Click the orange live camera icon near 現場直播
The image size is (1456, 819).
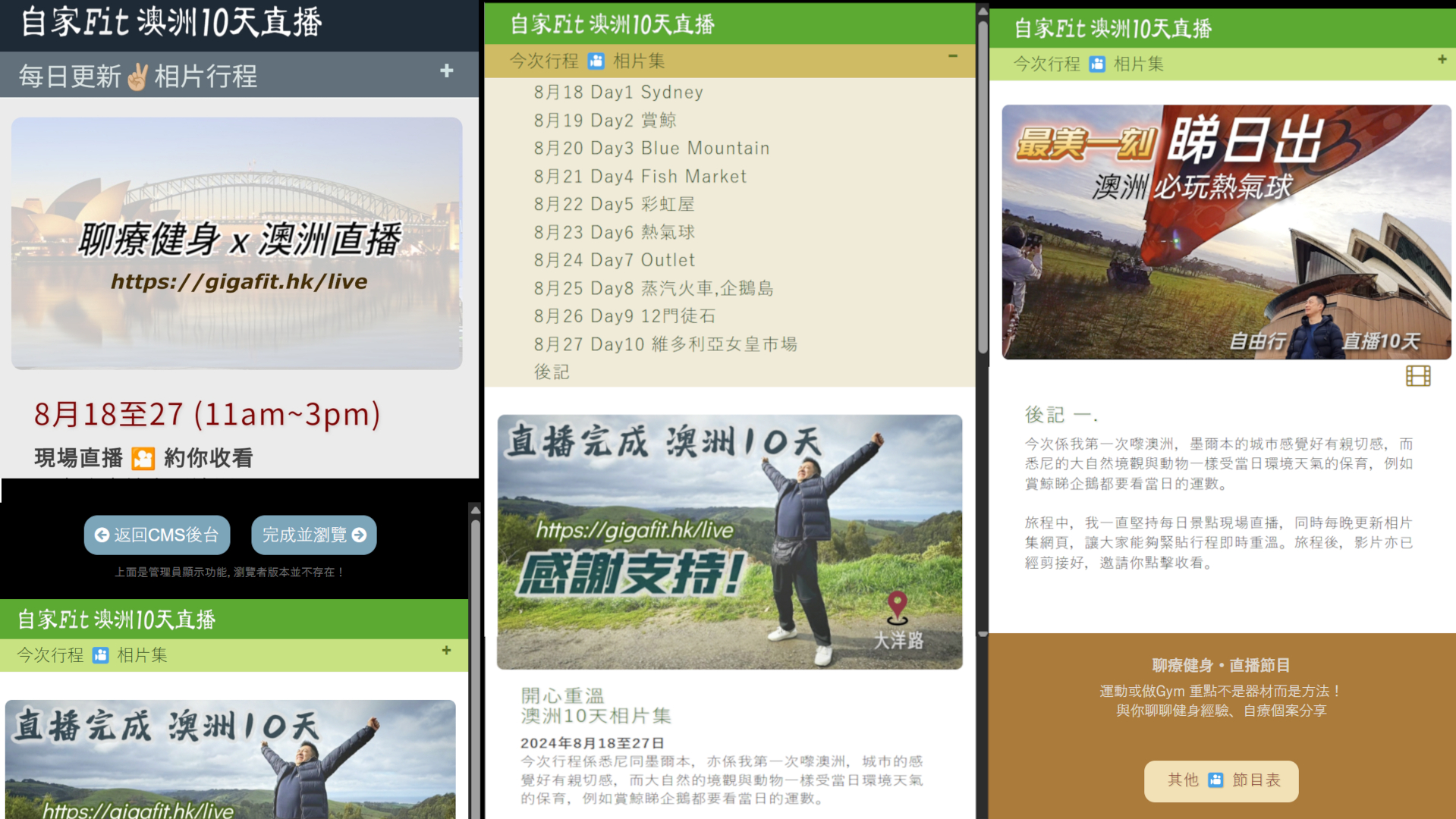[143, 459]
